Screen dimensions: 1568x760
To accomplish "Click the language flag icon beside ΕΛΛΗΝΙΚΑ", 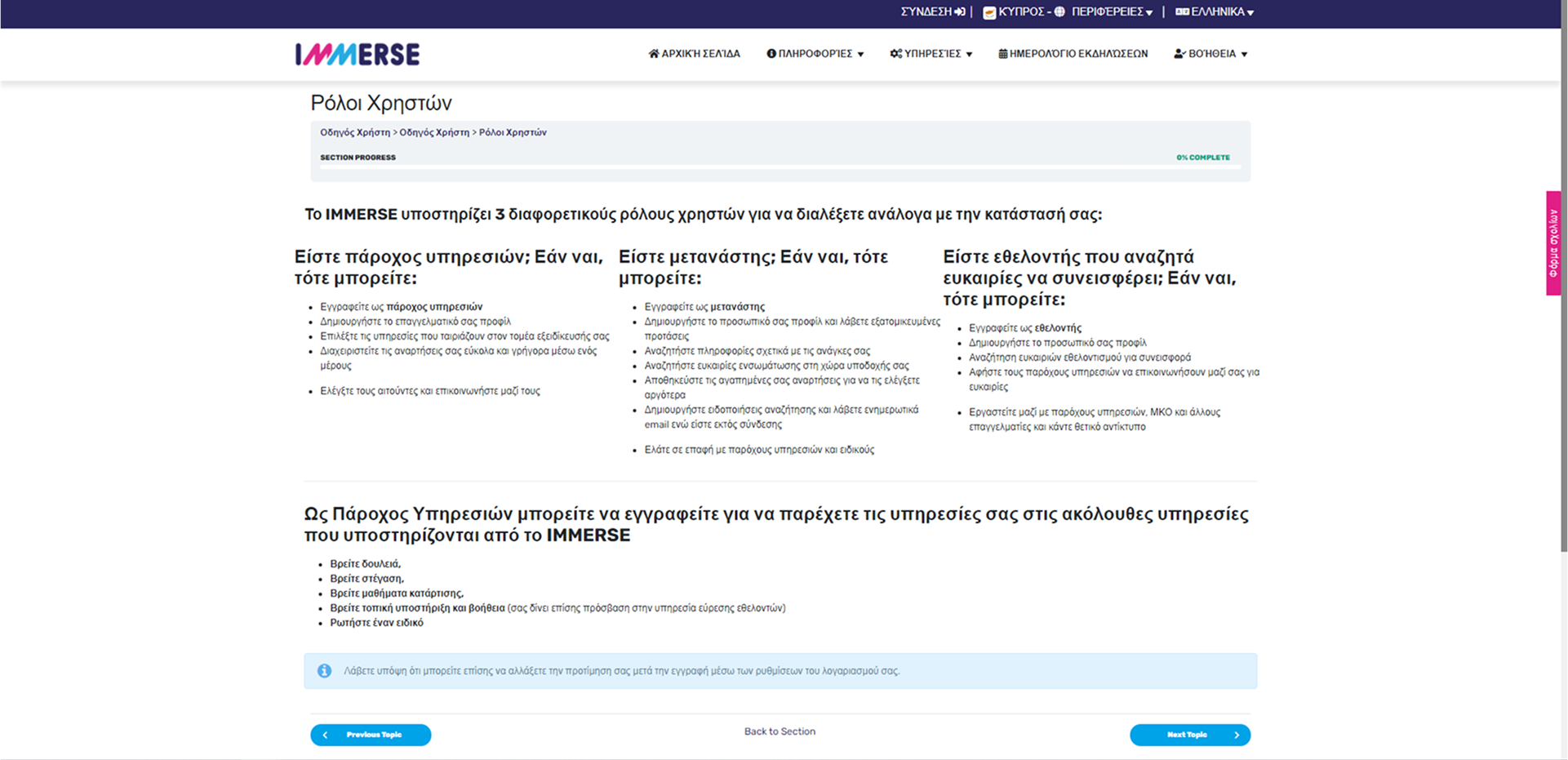I will 1182,11.
